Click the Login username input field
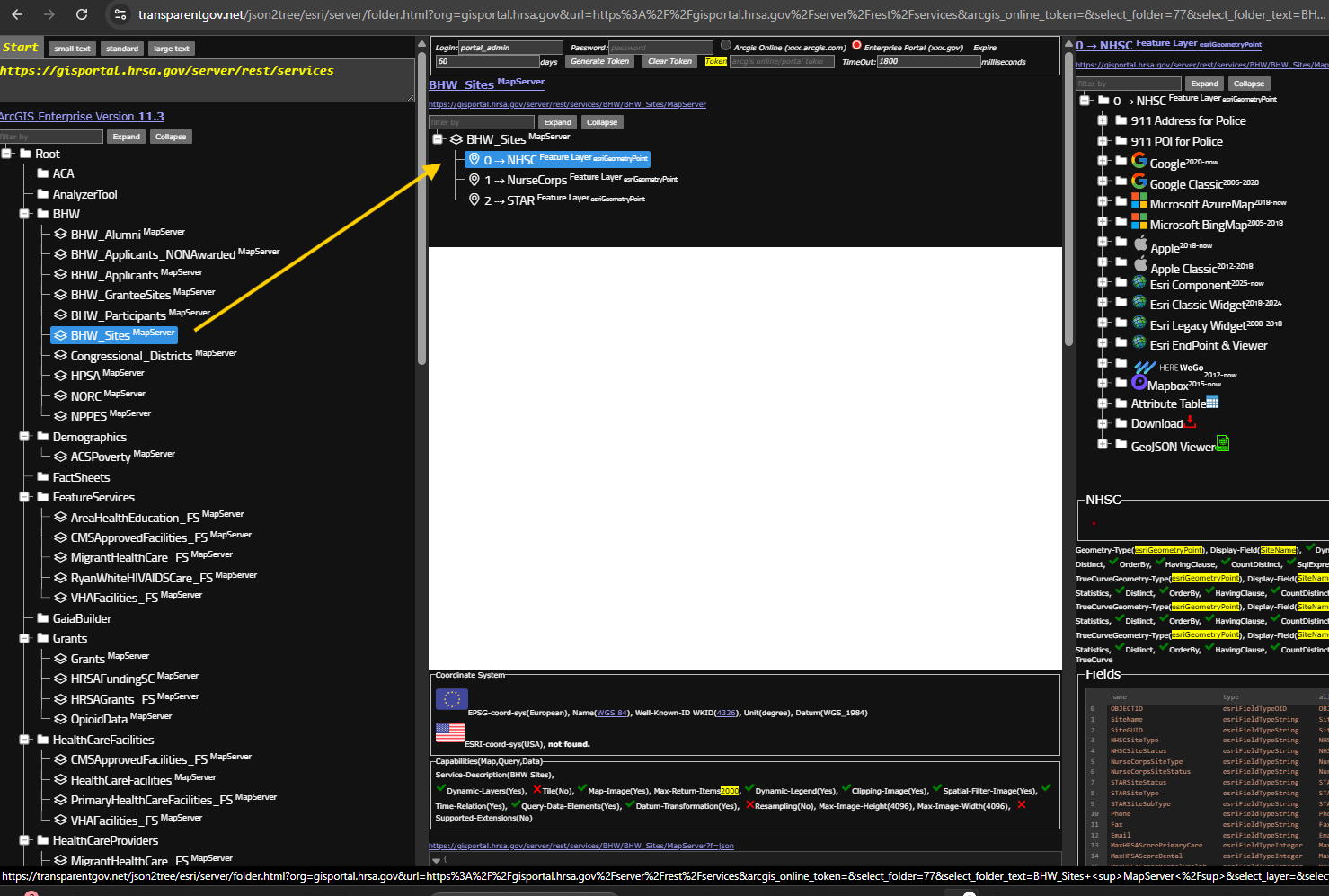The height and width of the screenshot is (896, 1329). tap(509, 48)
